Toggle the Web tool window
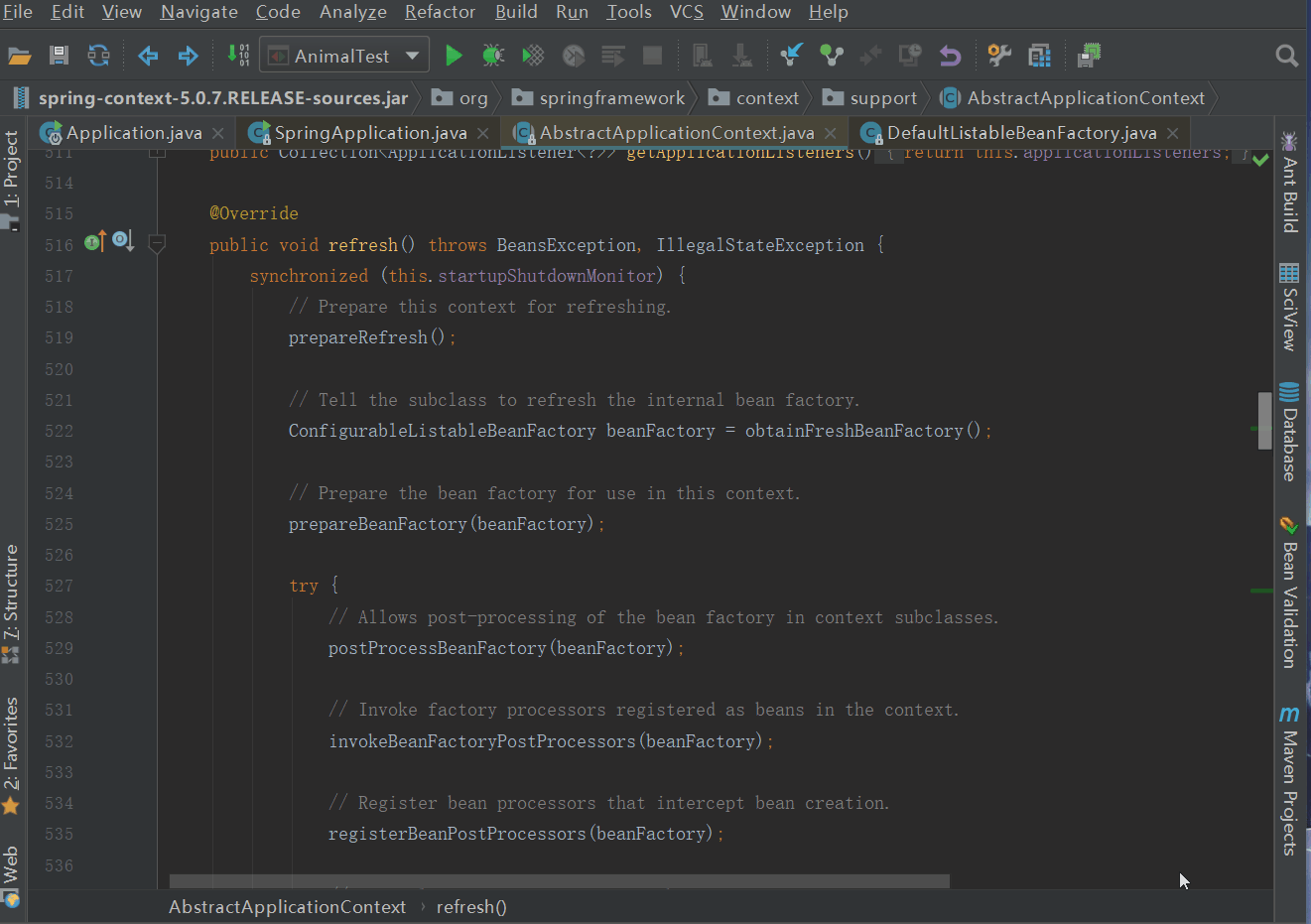This screenshot has height=924, width=1311. [x=11, y=876]
